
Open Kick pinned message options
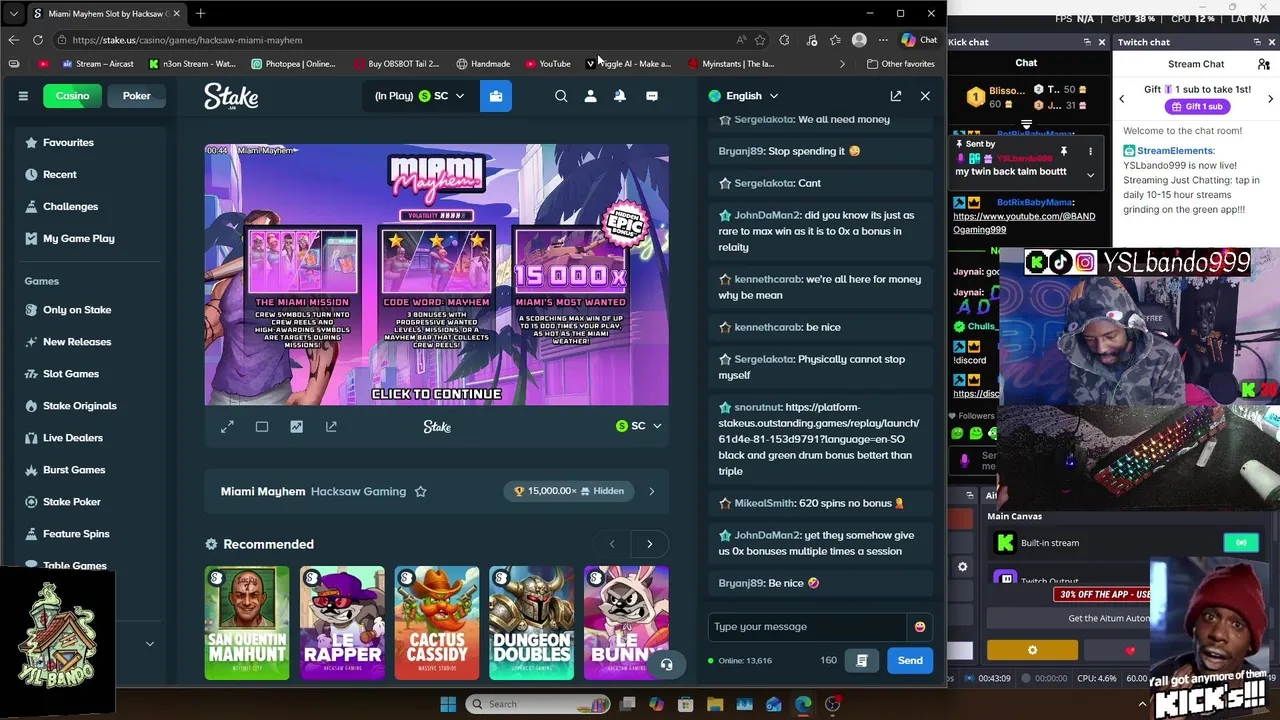pos(1090,152)
